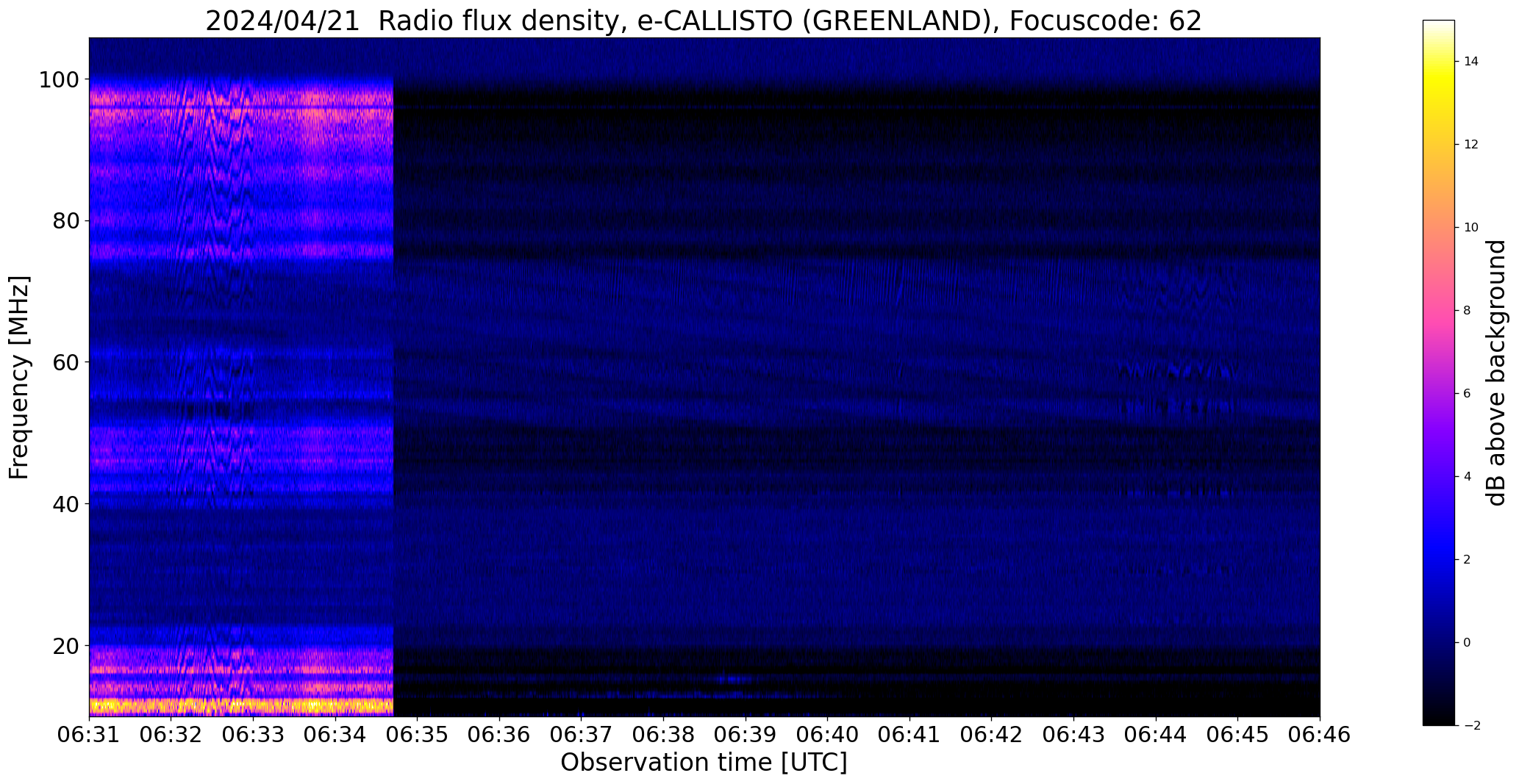Viewport: 1519px width, 784px height.
Task: Click the colorbar 8 dB tick label
Action: (x=1467, y=311)
